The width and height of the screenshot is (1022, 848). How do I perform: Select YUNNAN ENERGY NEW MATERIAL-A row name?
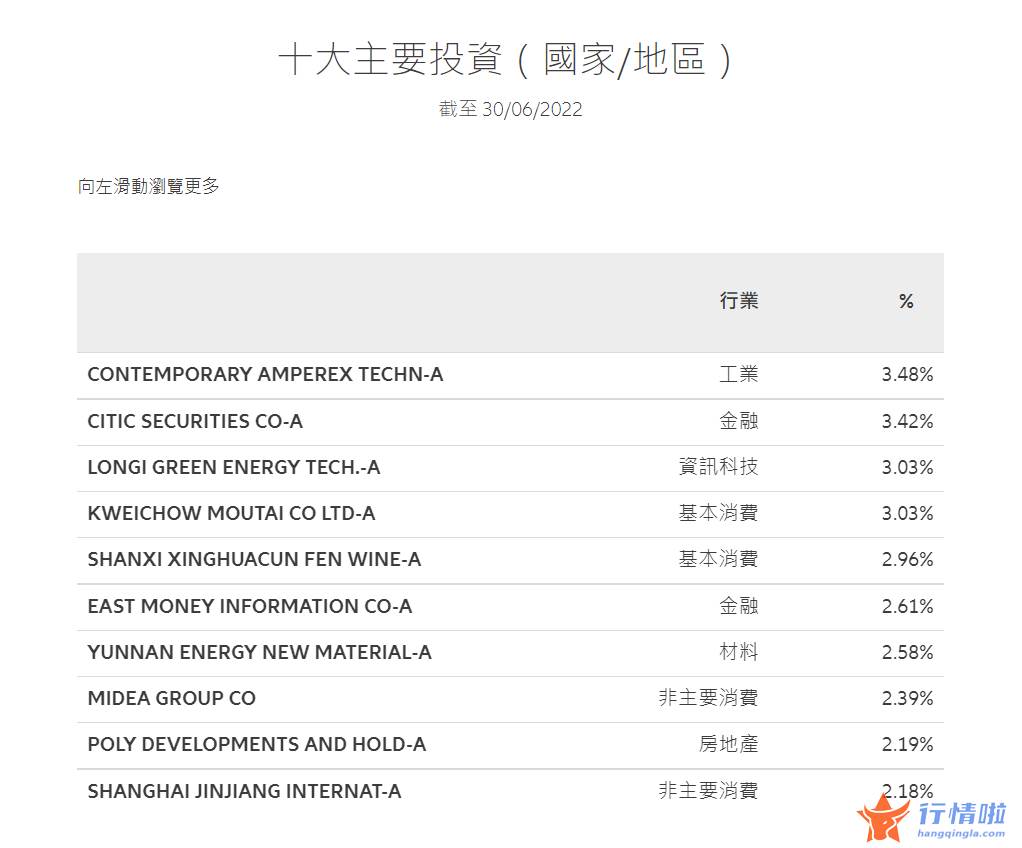click(259, 652)
